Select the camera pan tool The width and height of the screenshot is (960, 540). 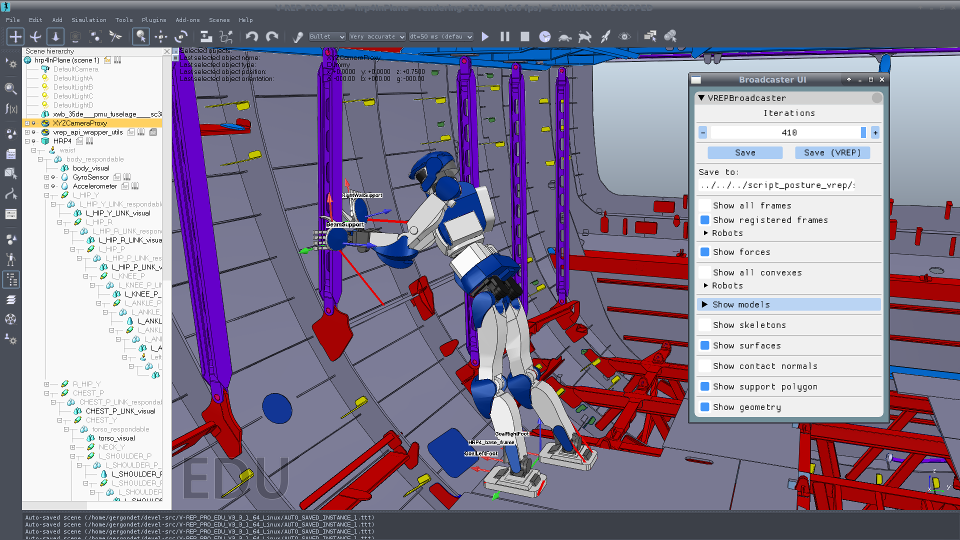16,36
